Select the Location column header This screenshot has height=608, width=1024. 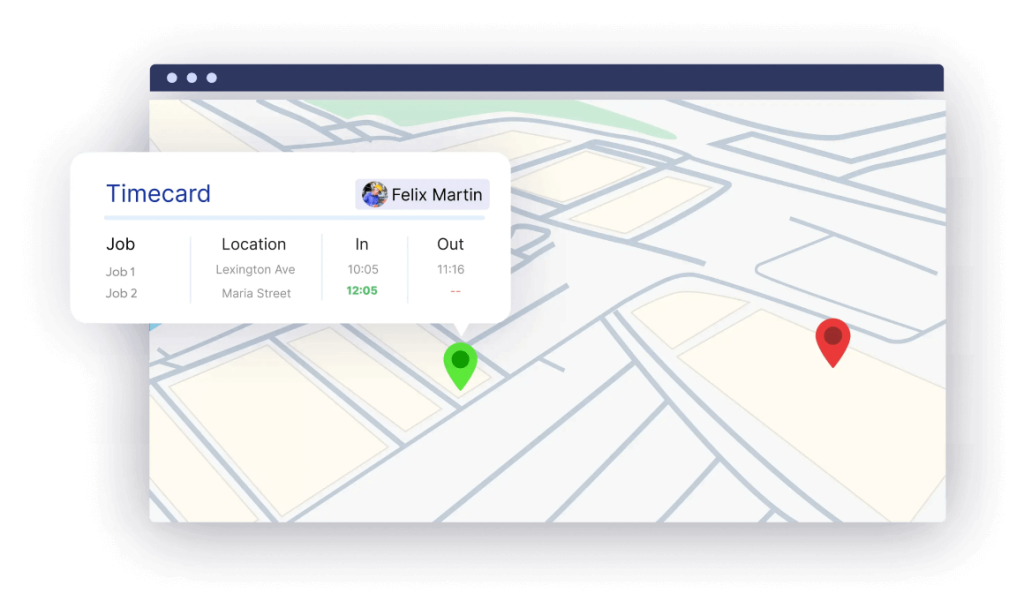[254, 244]
